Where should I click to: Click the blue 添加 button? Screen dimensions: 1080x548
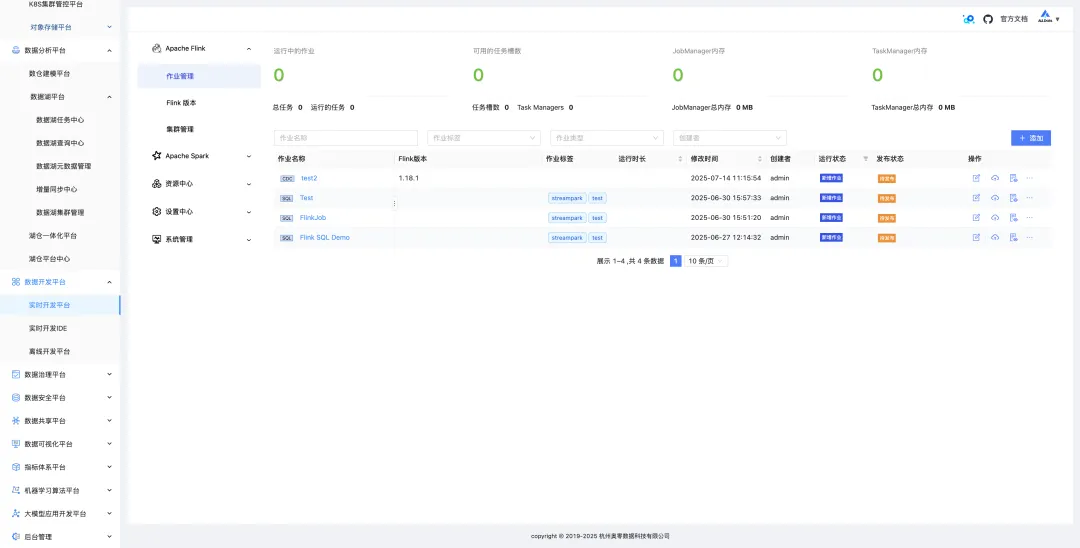[1030, 138]
